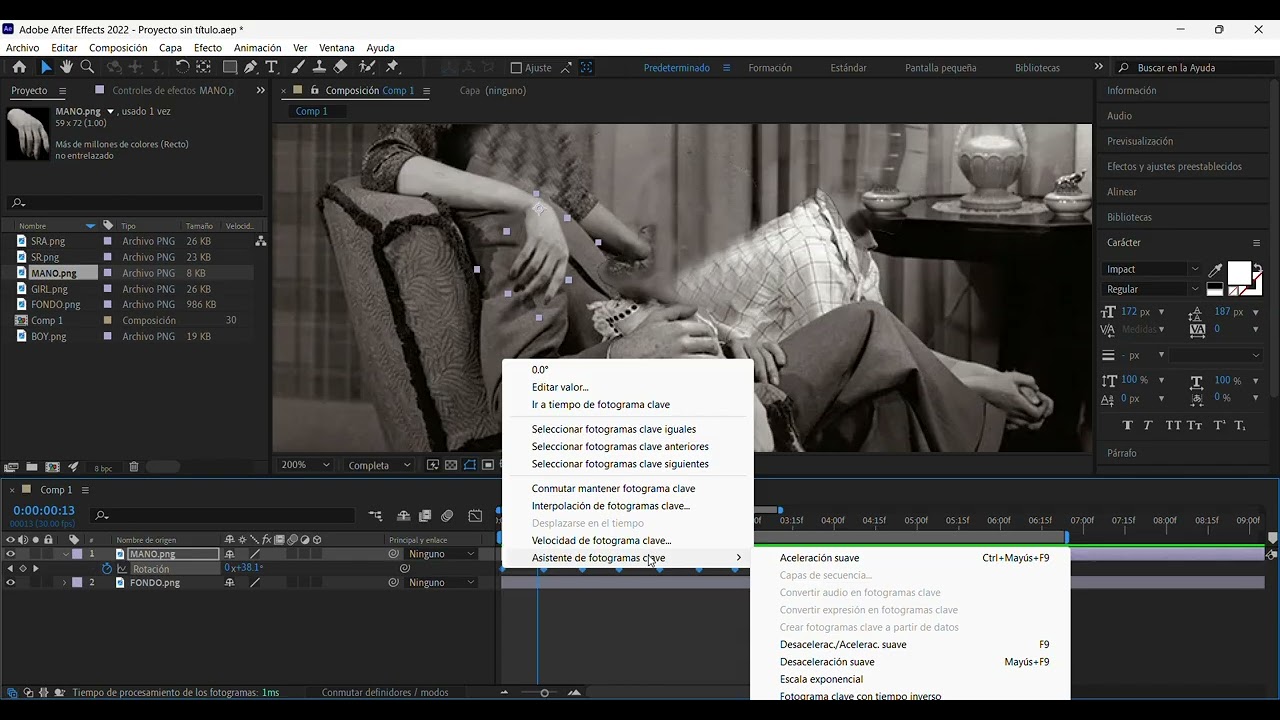The image size is (1280, 720).
Task: Select the Rectangle shape tool
Action: (230, 67)
